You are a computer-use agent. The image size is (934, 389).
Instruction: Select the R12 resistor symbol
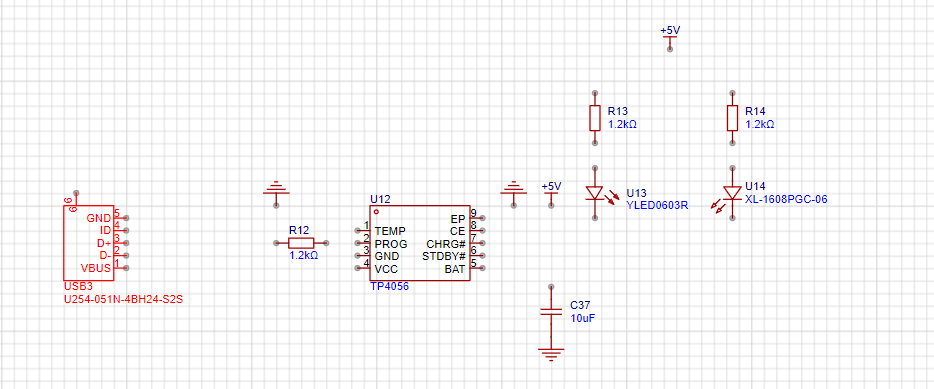tap(301, 243)
